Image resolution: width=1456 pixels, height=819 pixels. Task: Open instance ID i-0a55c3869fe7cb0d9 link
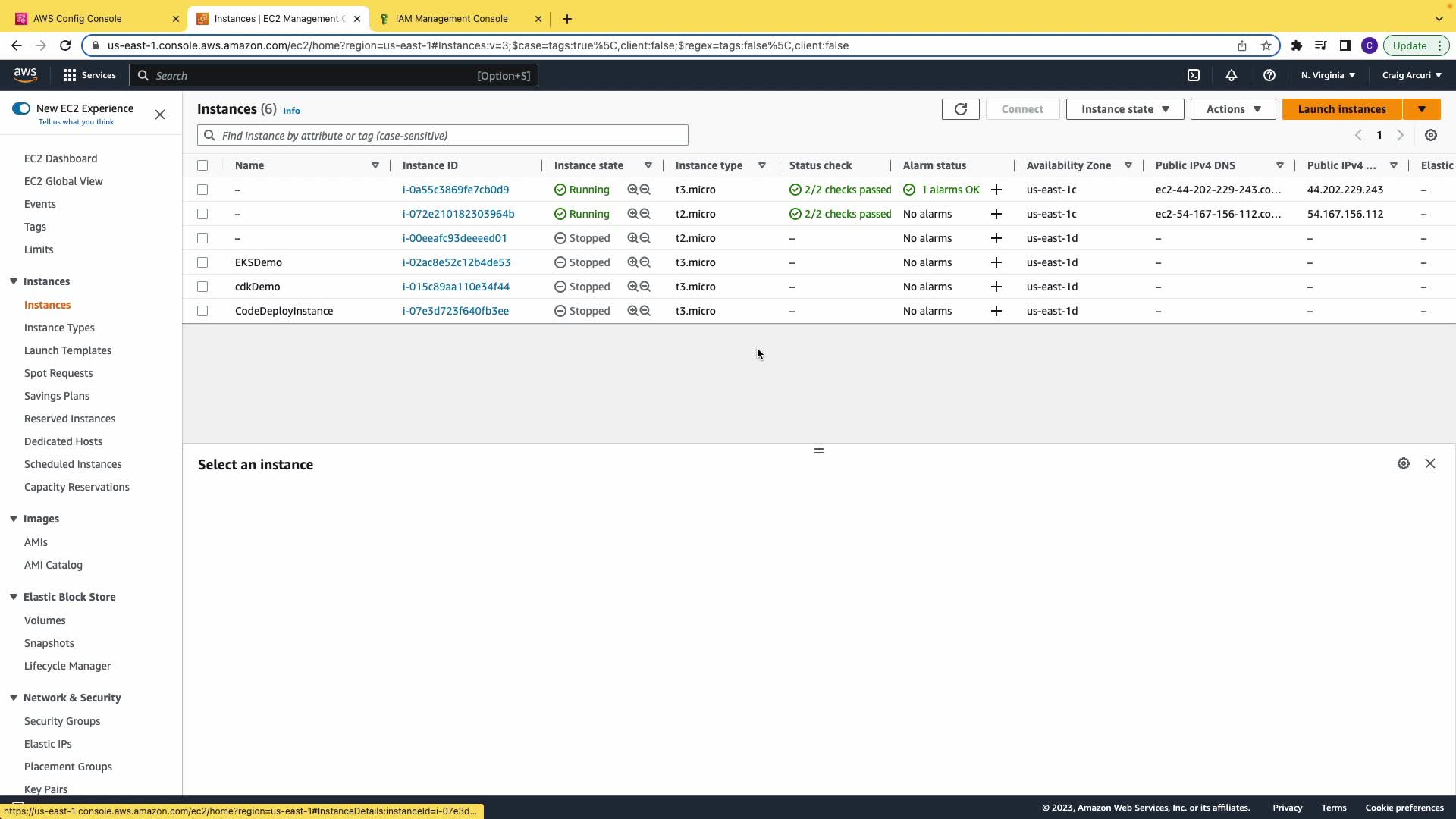pos(456,190)
